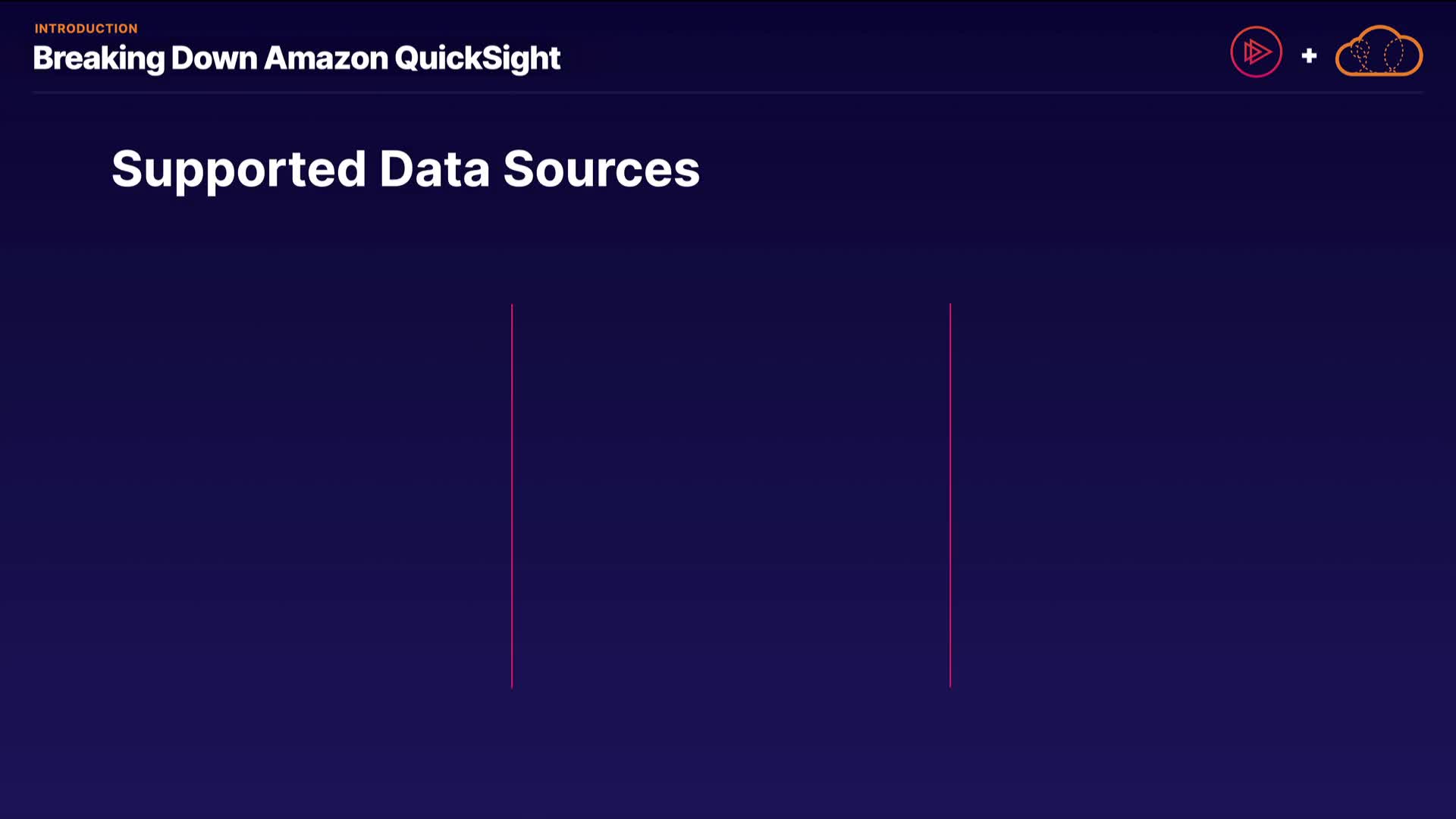Click the word "Breaking" in the title

99,58
